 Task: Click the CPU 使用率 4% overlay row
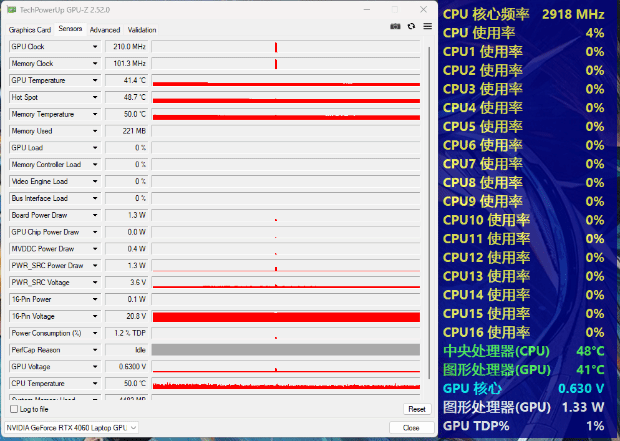[x=524, y=33]
